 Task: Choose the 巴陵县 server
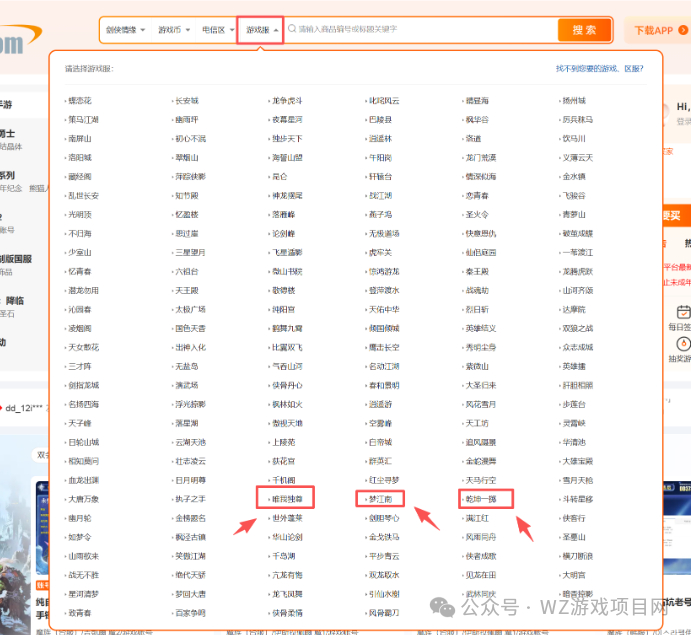click(380, 120)
